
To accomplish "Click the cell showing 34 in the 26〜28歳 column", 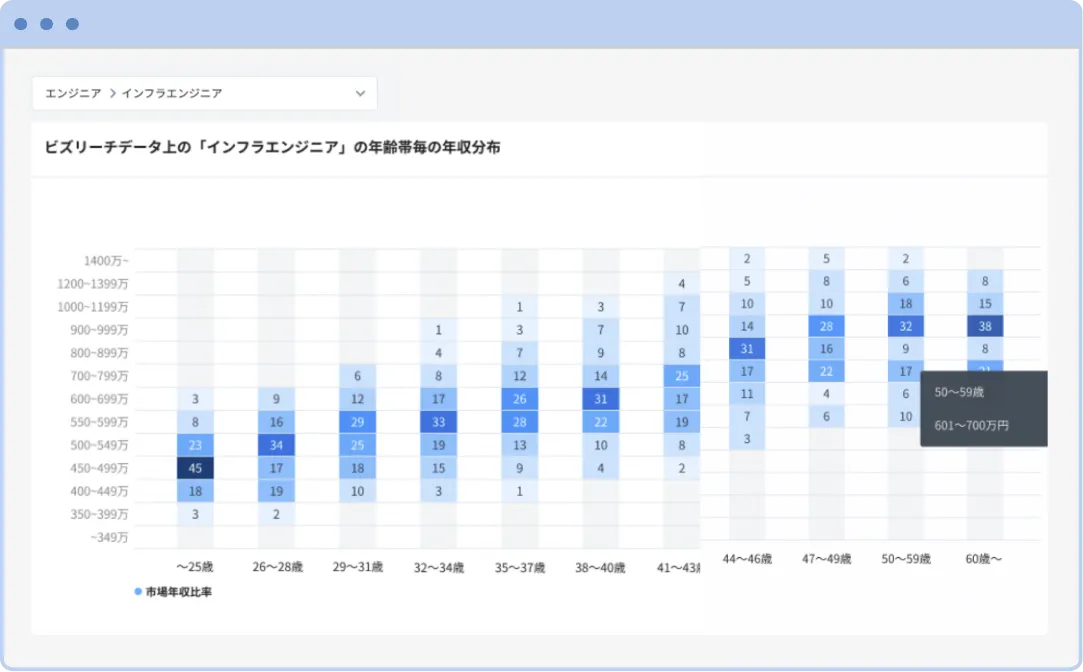I will (277, 444).
